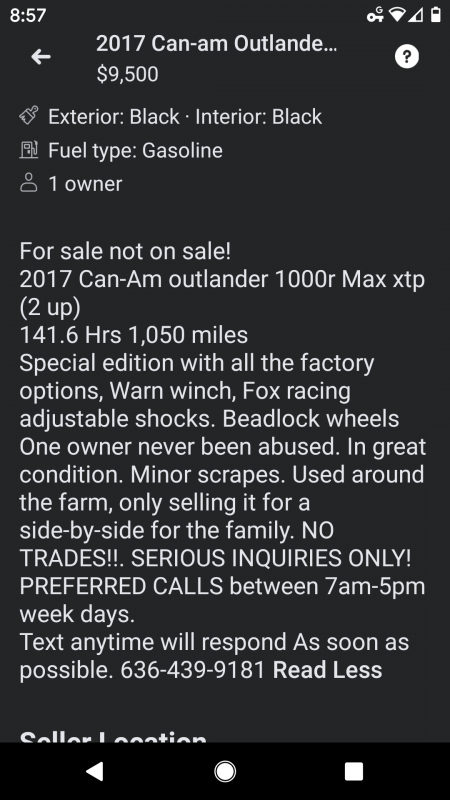Collapse description with Read Less

click(x=328, y=670)
